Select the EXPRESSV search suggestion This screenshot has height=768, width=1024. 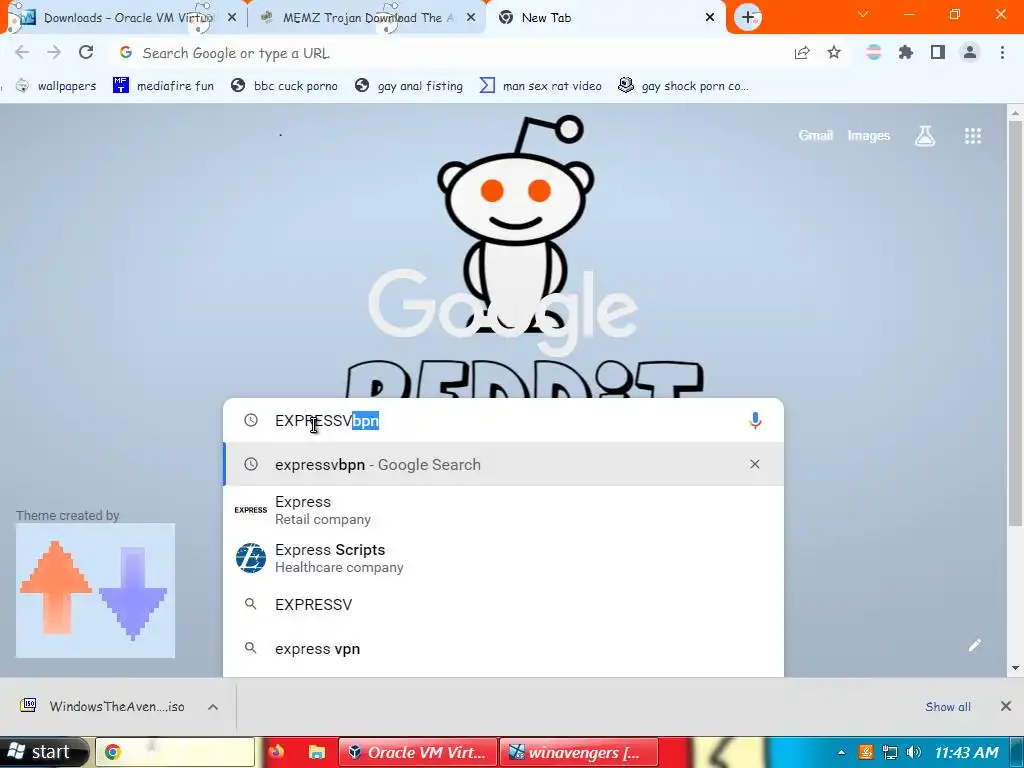click(x=503, y=605)
